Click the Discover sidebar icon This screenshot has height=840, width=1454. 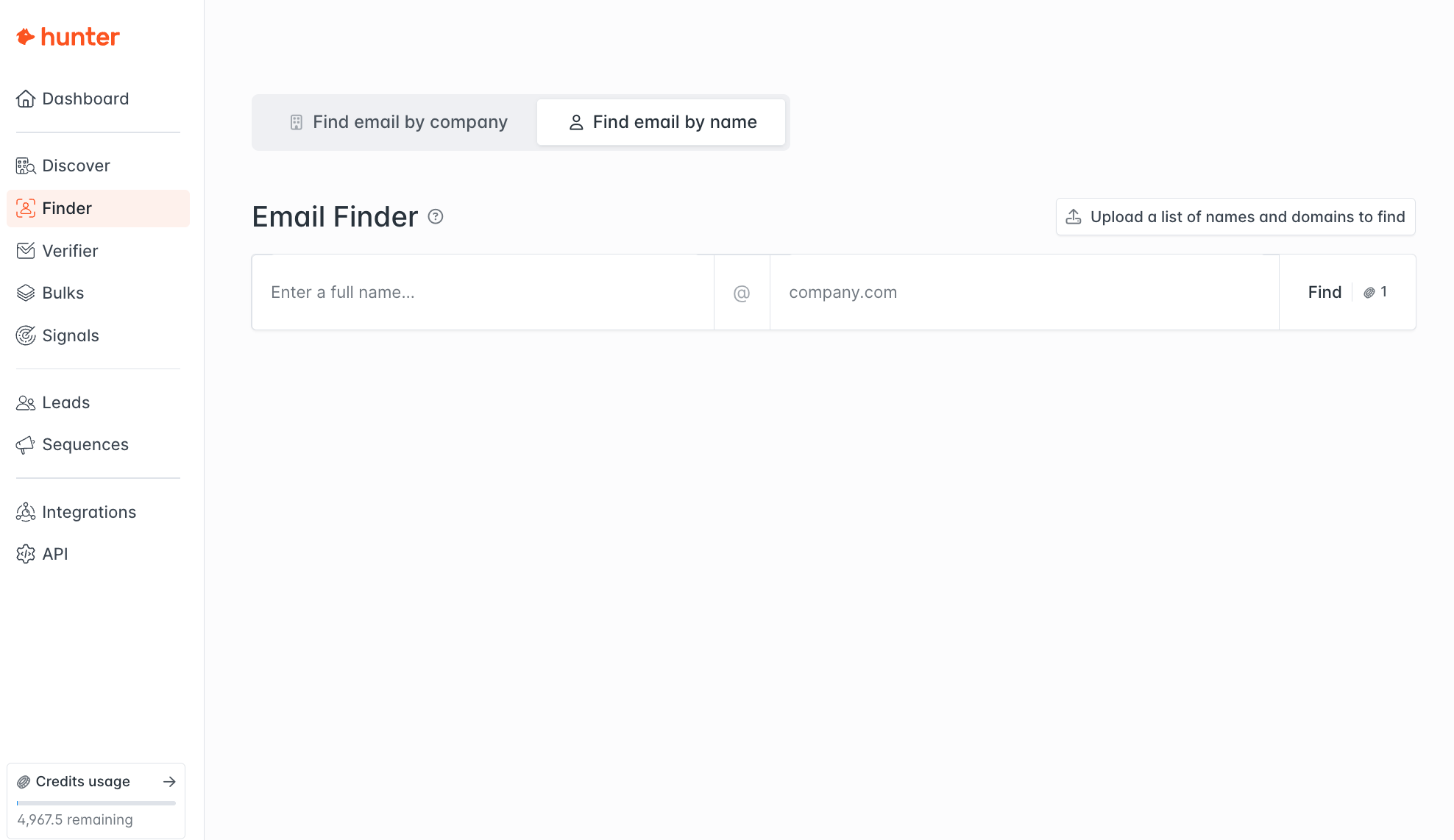click(26, 166)
